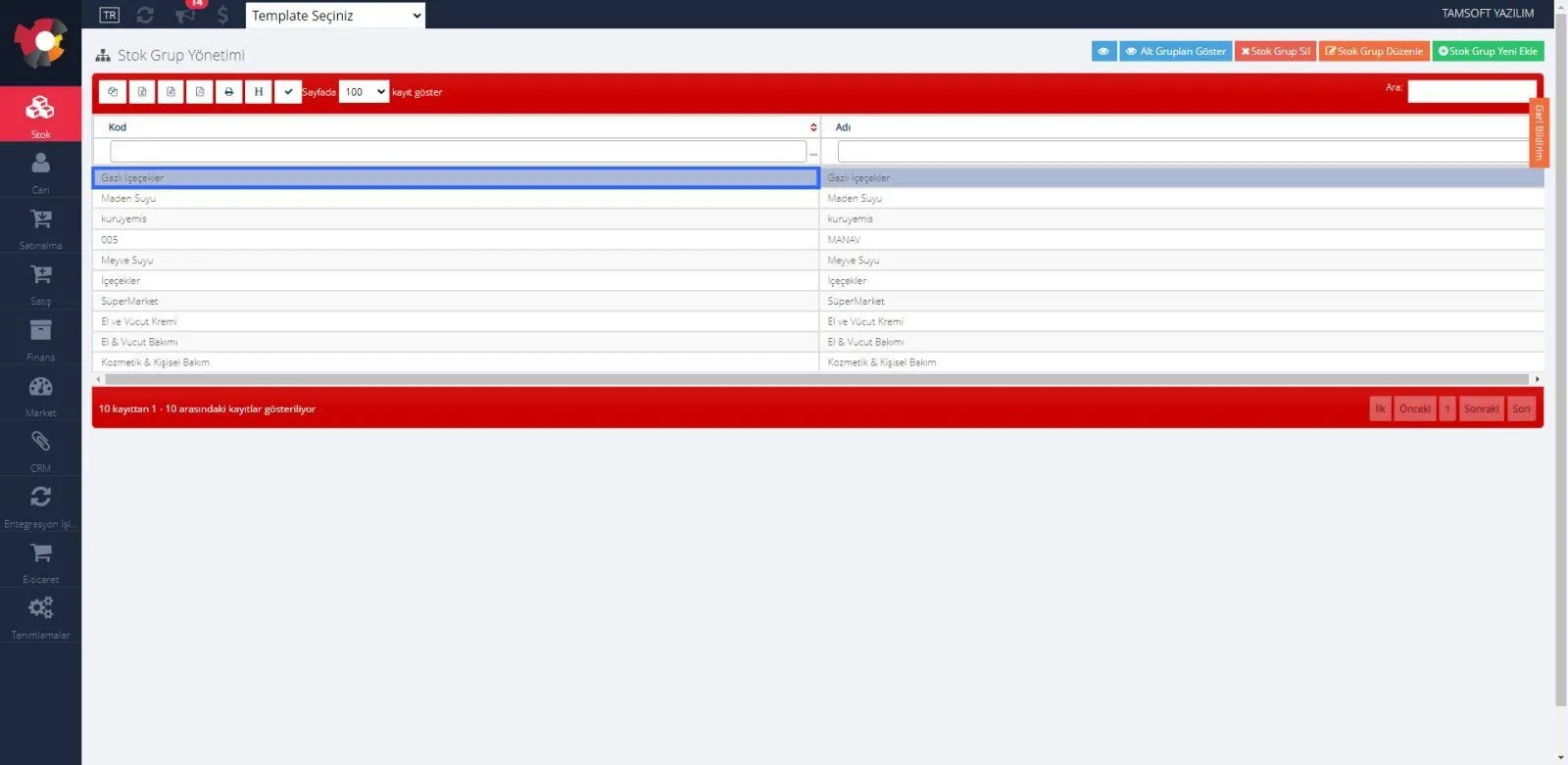Open the CRM sidebar menu item
This screenshot has width=1568, height=765.
coord(40,450)
